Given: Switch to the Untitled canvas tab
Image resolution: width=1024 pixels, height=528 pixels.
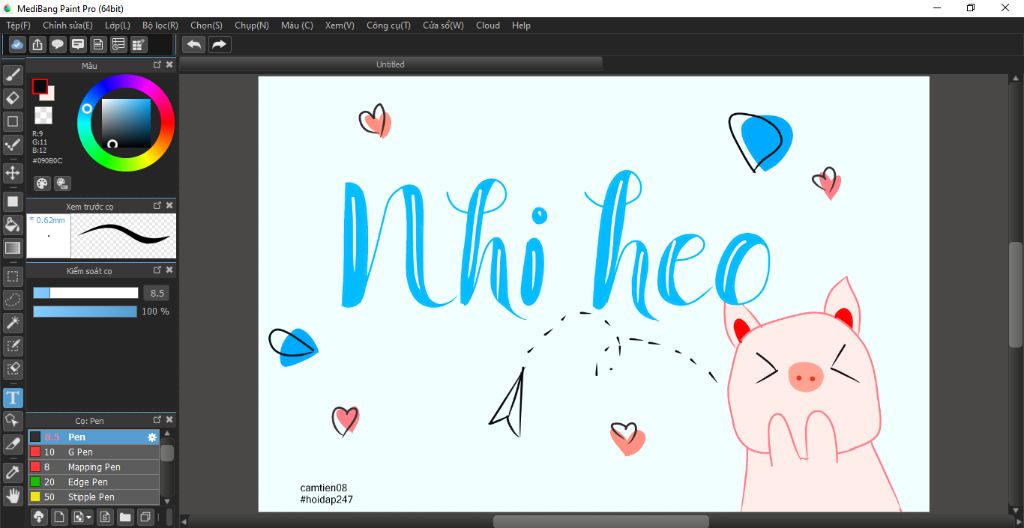Looking at the screenshot, I should pyautogui.click(x=391, y=64).
